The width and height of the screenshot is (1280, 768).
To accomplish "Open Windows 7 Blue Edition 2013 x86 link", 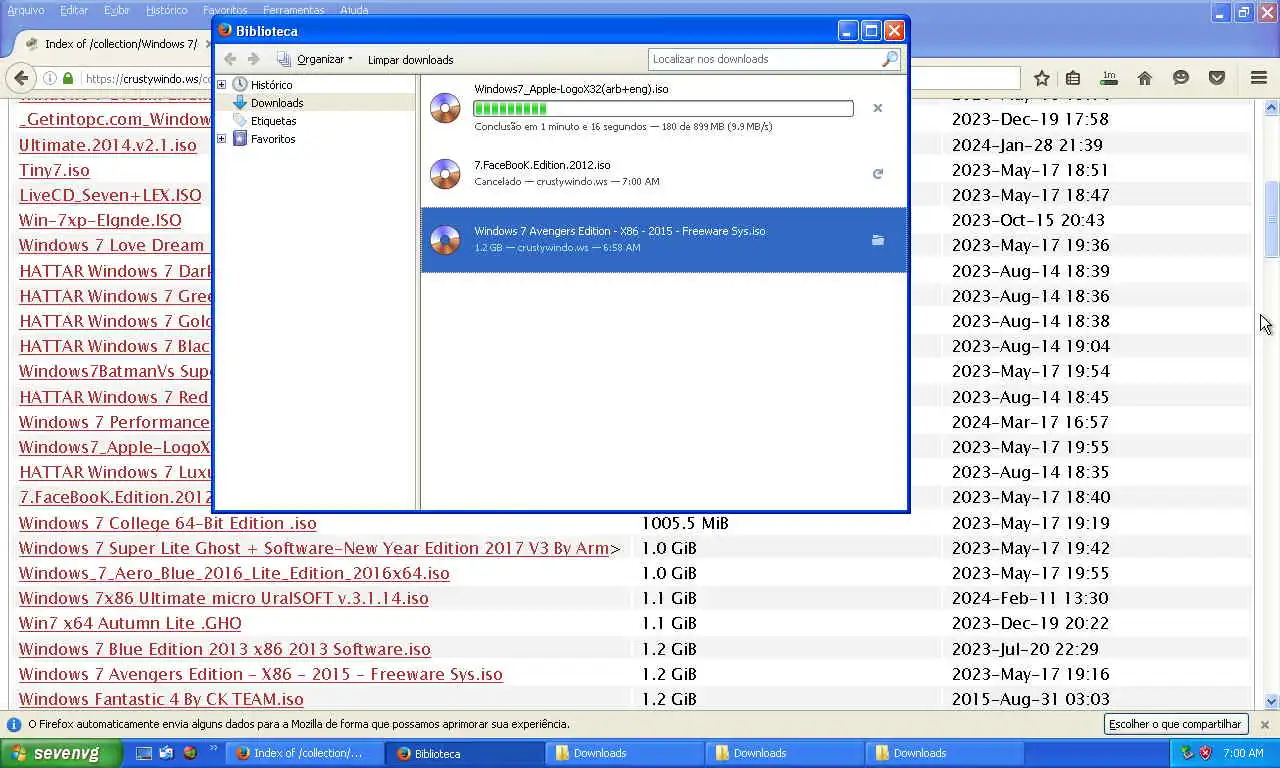I will click(x=225, y=649).
